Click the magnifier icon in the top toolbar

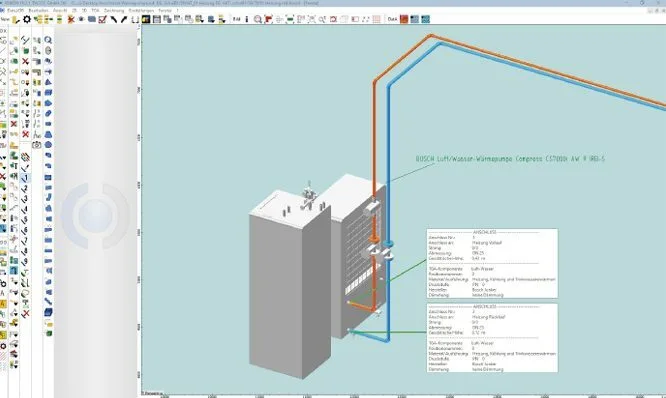coord(257,19)
